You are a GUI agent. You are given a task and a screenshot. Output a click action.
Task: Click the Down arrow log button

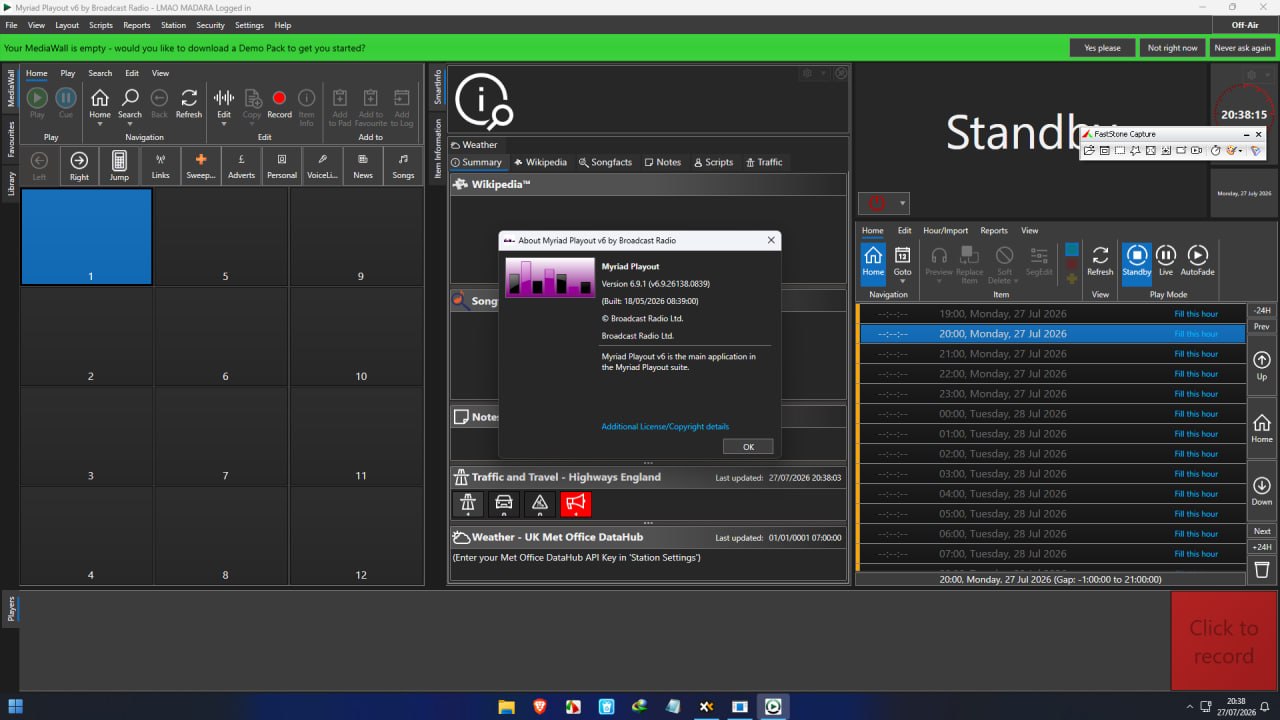[1262, 490]
